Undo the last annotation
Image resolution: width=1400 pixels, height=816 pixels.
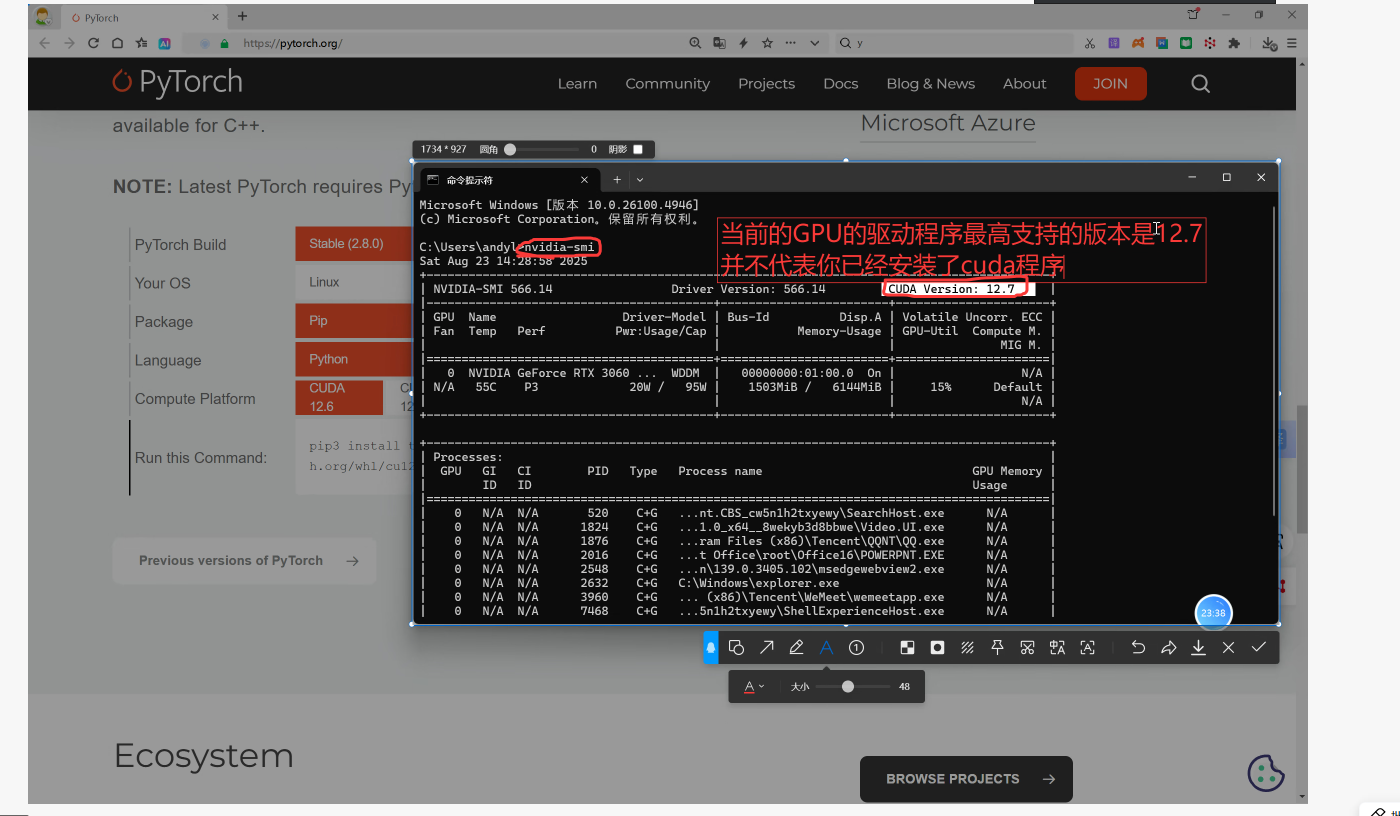pos(1138,647)
